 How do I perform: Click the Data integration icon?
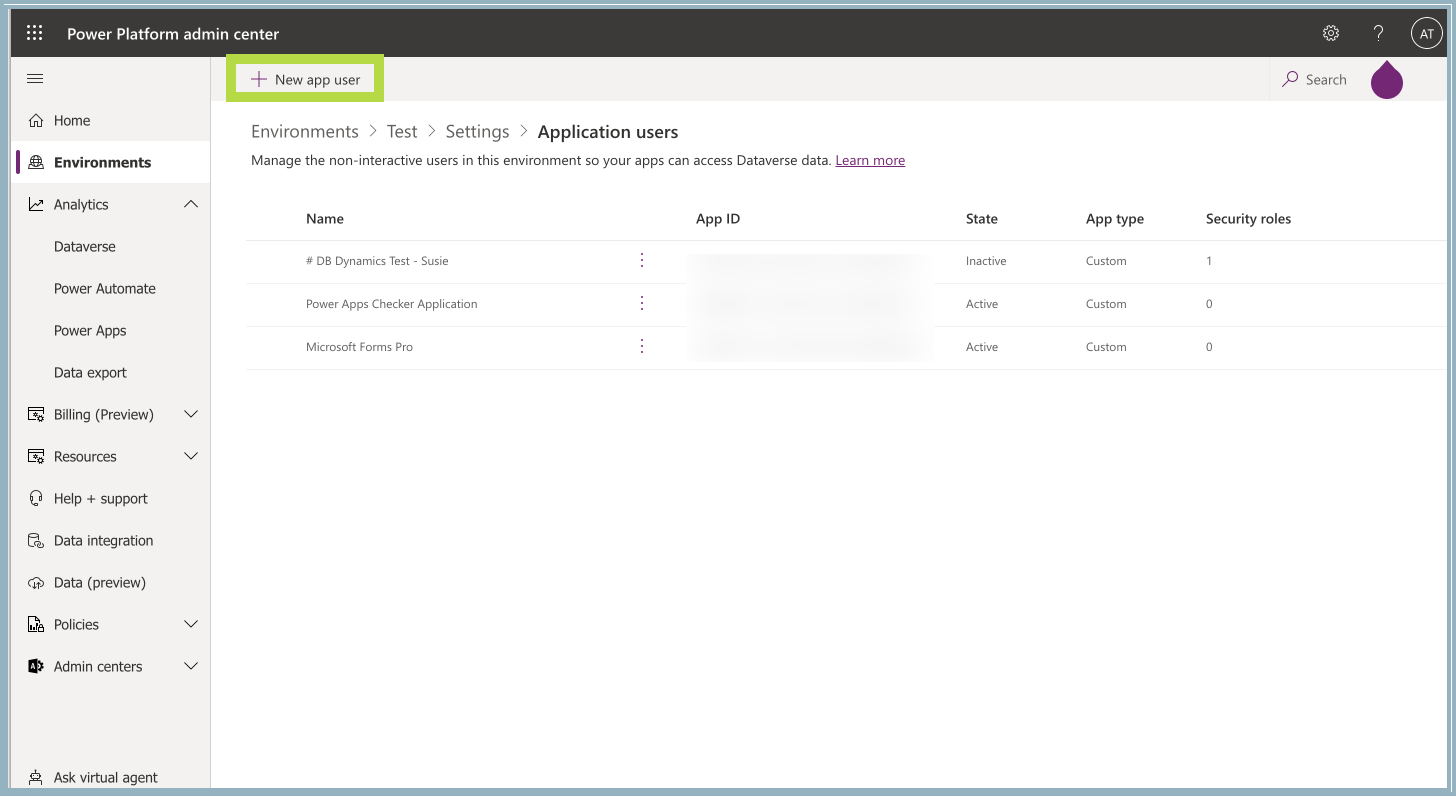pos(36,540)
